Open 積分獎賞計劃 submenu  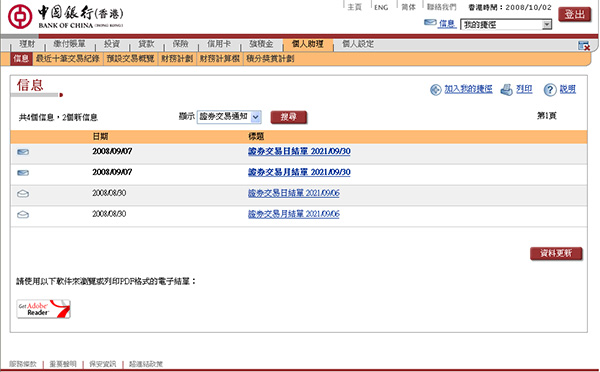click(x=270, y=59)
